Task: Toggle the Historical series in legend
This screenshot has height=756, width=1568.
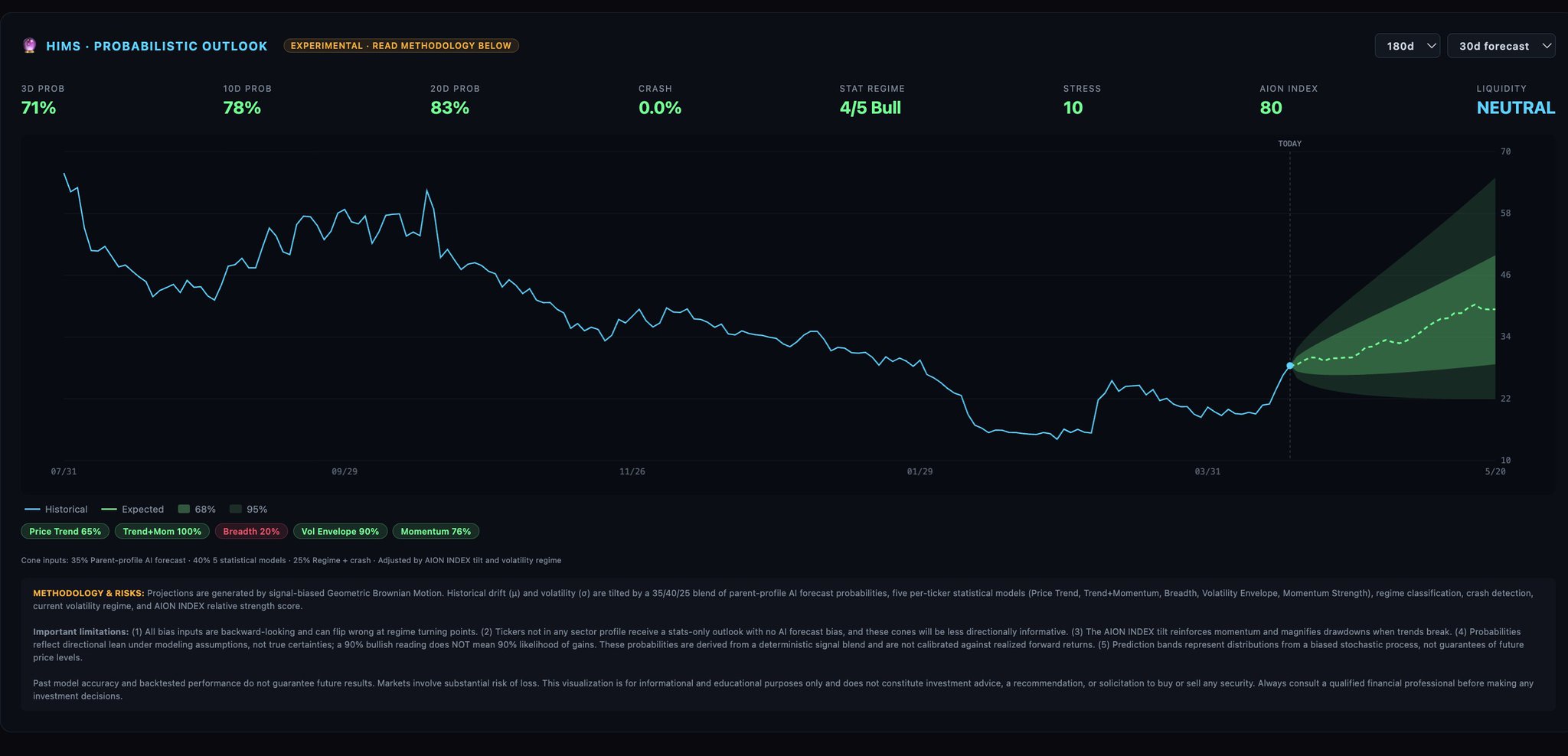Action: [57, 510]
